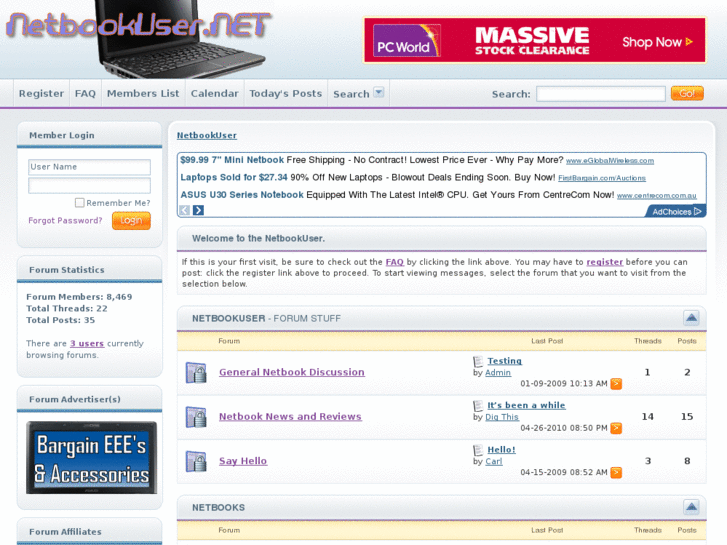The height and width of the screenshot is (545, 727).
Task: Open Laptops Sold for $27.34 ad
Action: pos(234,177)
